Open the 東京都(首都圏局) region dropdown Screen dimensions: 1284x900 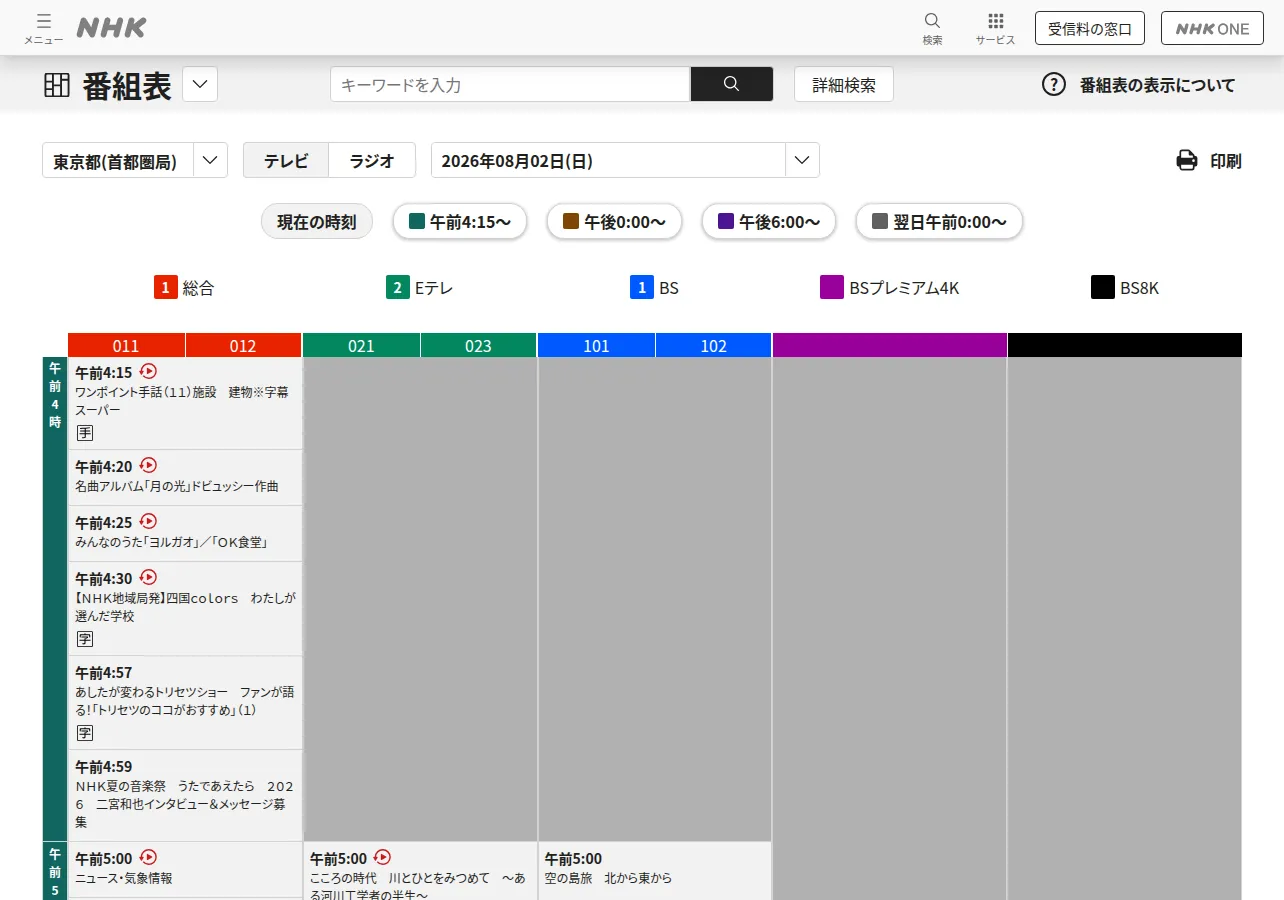pyautogui.click(x=135, y=160)
